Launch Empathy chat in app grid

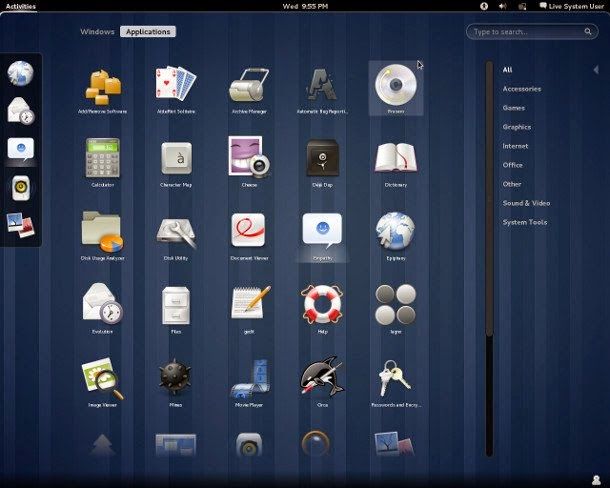322,236
